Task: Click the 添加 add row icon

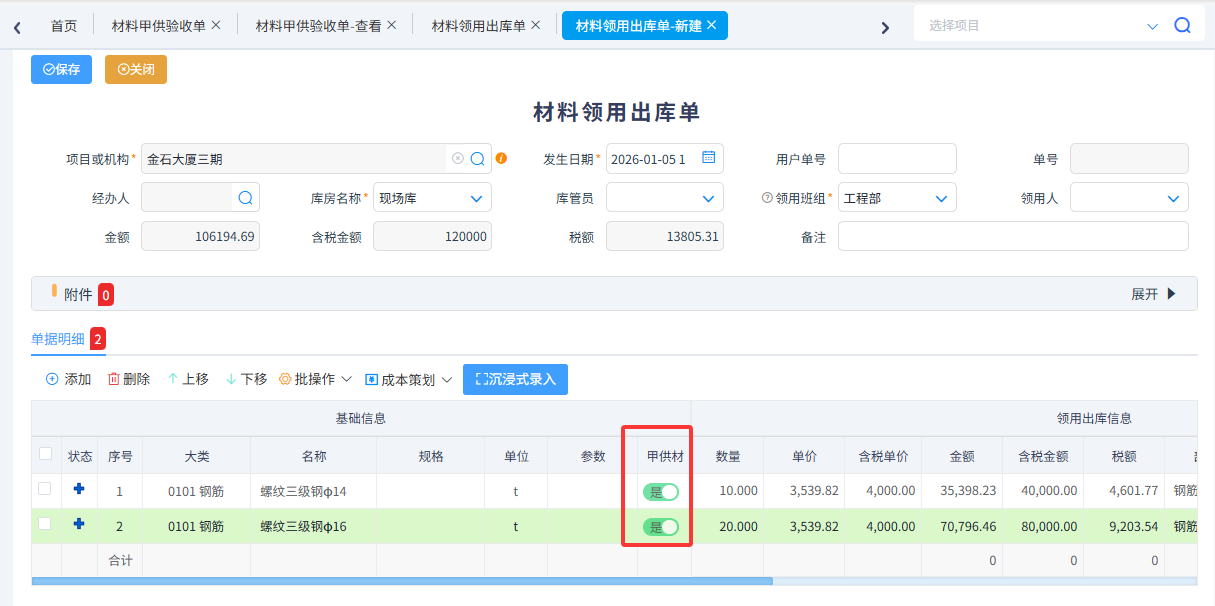Action: pyautogui.click(x=51, y=379)
